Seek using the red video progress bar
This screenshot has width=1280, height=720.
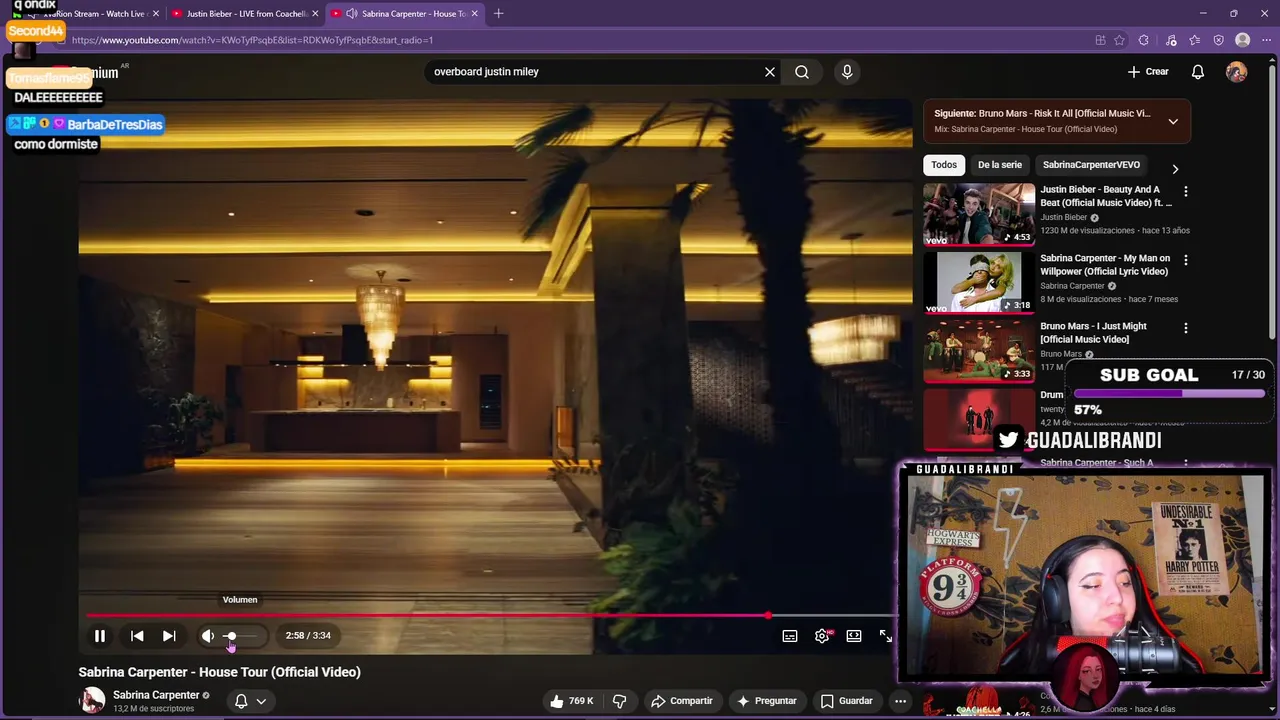click(489, 616)
